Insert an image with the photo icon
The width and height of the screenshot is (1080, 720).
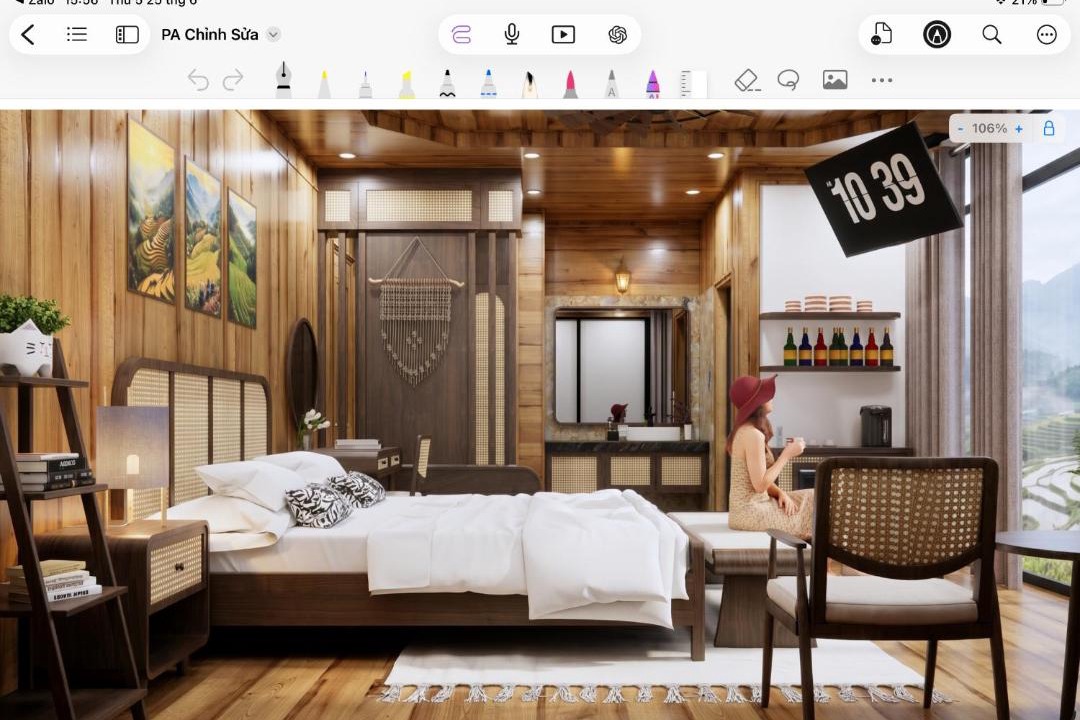click(x=835, y=80)
